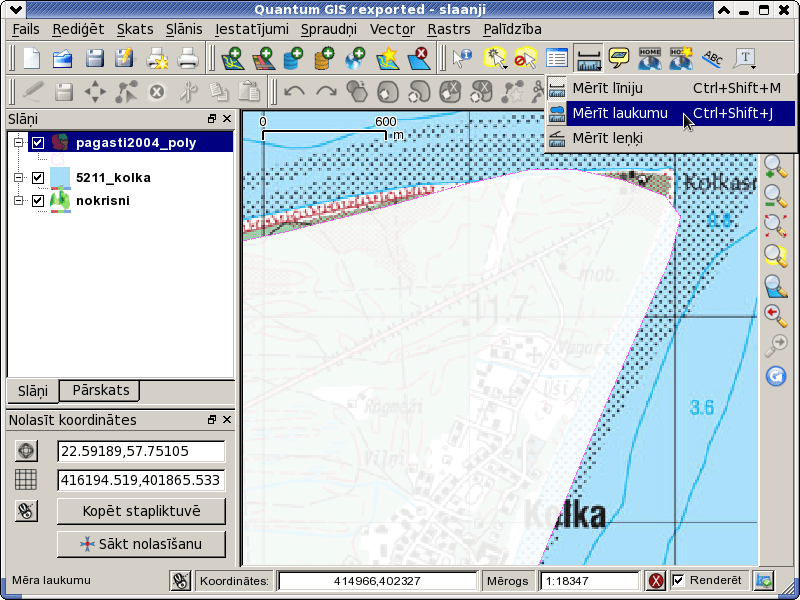Image resolution: width=800 pixels, height=600 pixels.
Task: Activate the Select Features tool
Action: click(x=494, y=58)
